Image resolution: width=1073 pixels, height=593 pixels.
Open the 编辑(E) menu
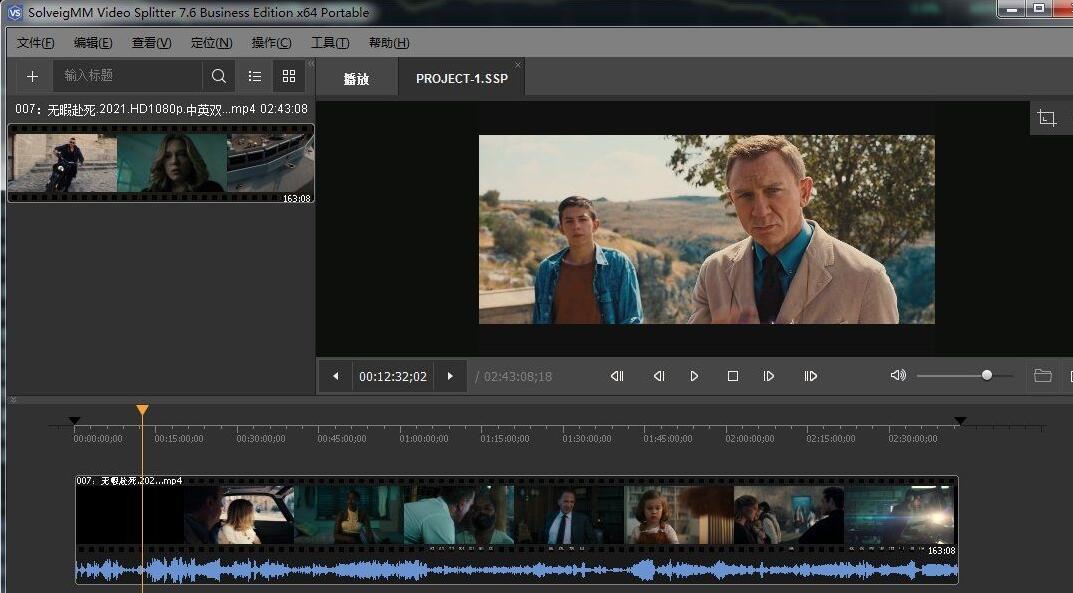(x=93, y=43)
